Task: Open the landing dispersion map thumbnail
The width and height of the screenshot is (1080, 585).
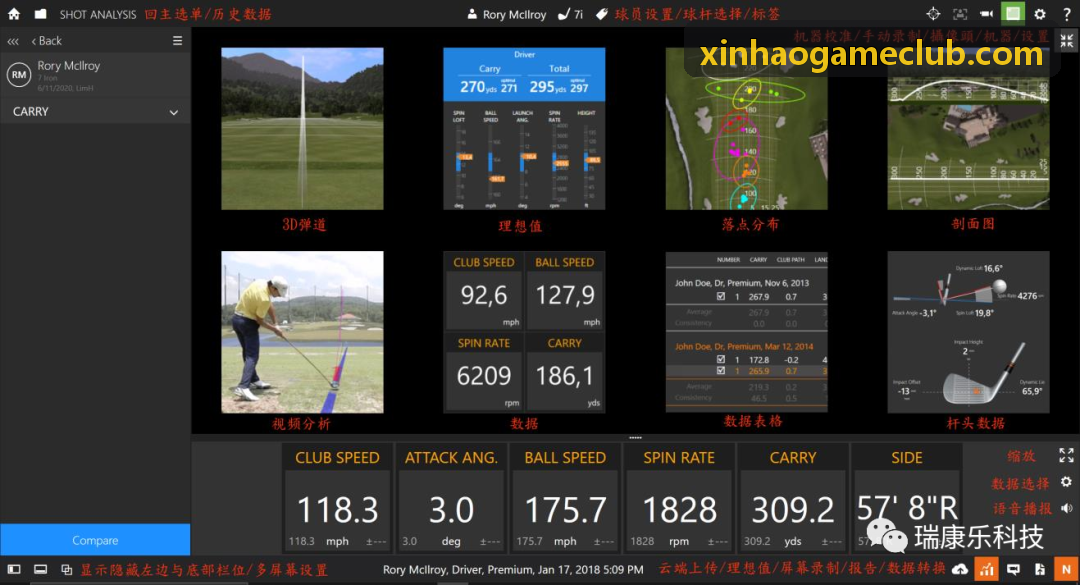Action: (747, 129)
